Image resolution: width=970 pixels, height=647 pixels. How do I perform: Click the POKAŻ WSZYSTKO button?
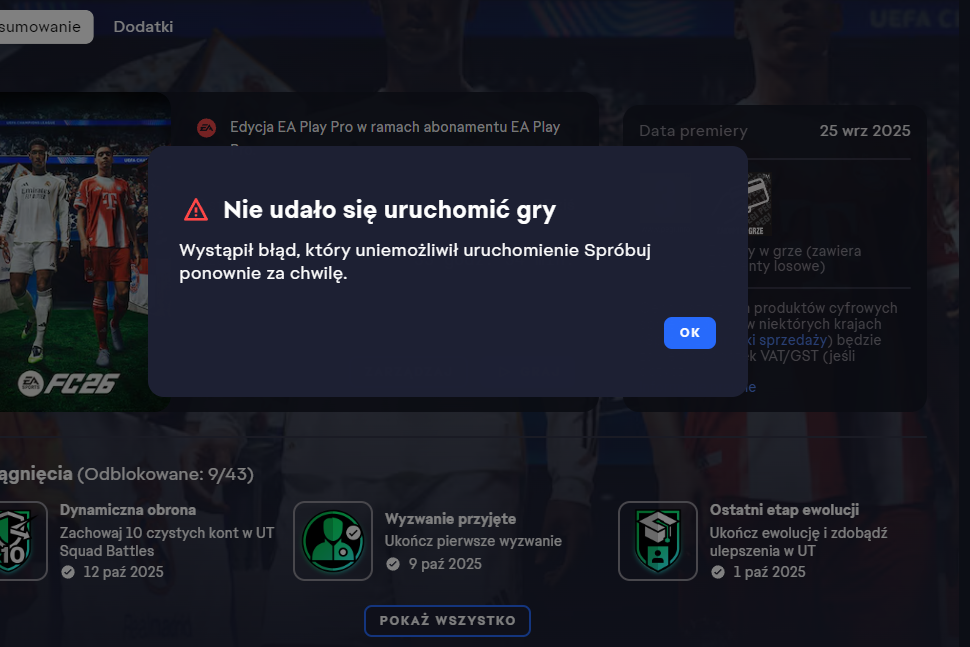pyautogui.click(x=447, y=620)
